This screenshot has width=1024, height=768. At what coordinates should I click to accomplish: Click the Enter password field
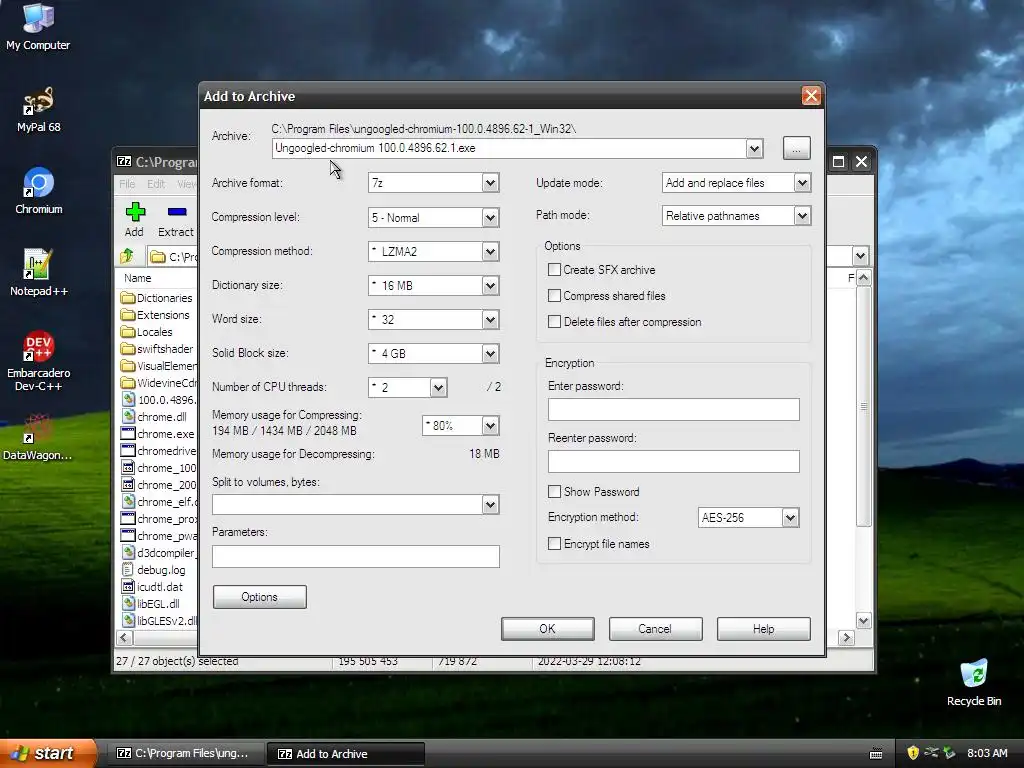[673, 409]
